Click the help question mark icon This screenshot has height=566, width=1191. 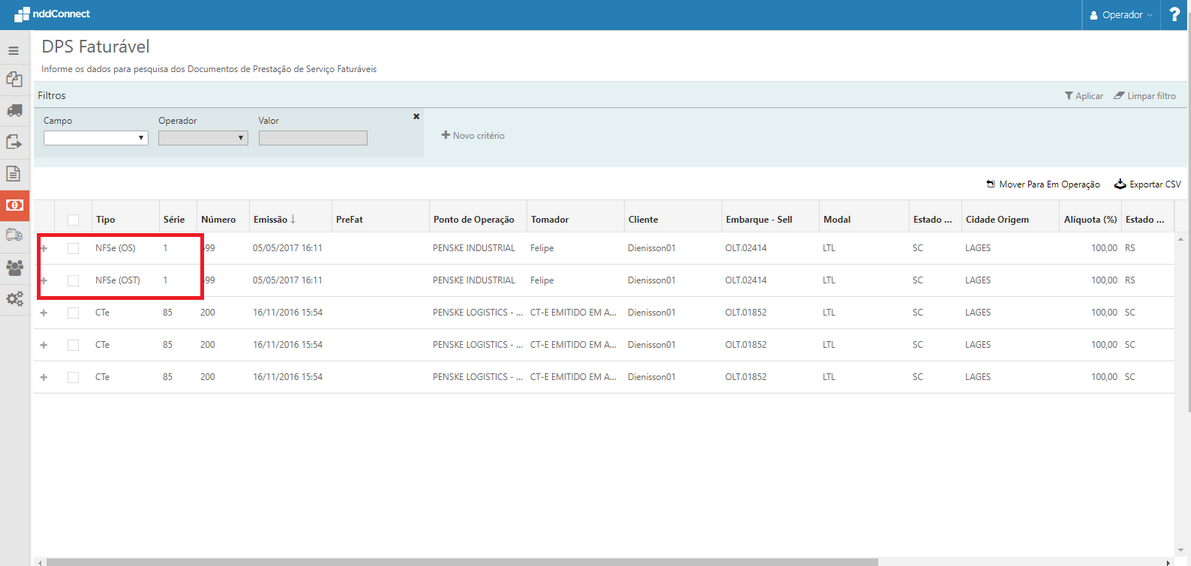coord(1175,15)
